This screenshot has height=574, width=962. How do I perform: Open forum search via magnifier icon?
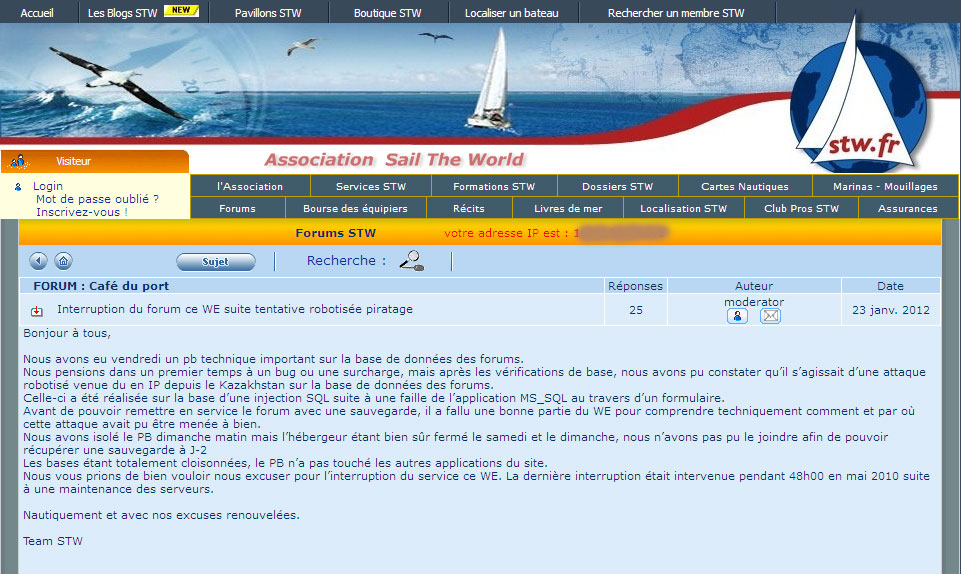click(411, 261)
